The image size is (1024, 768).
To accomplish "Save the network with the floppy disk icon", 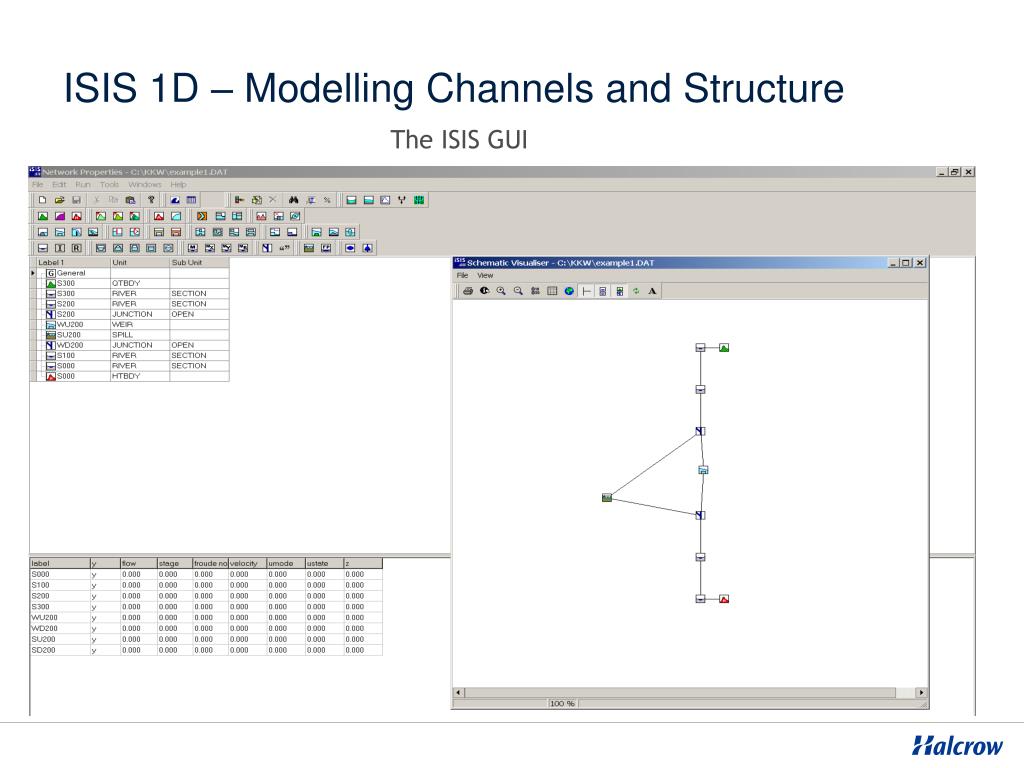I will [76, 200].
